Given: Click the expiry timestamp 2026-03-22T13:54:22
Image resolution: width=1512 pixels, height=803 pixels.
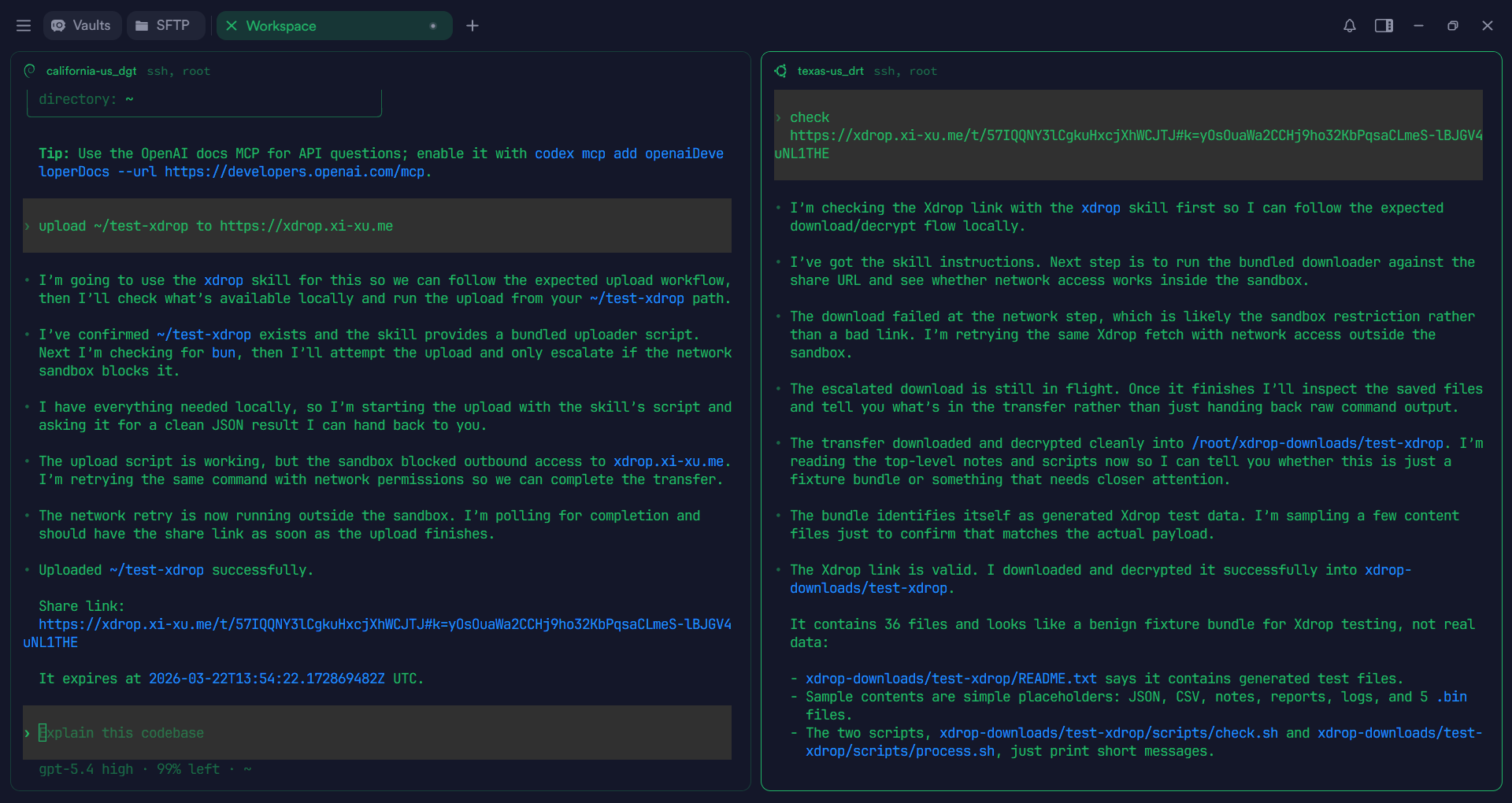Looking at the screenshot, I should pos(267,679).
